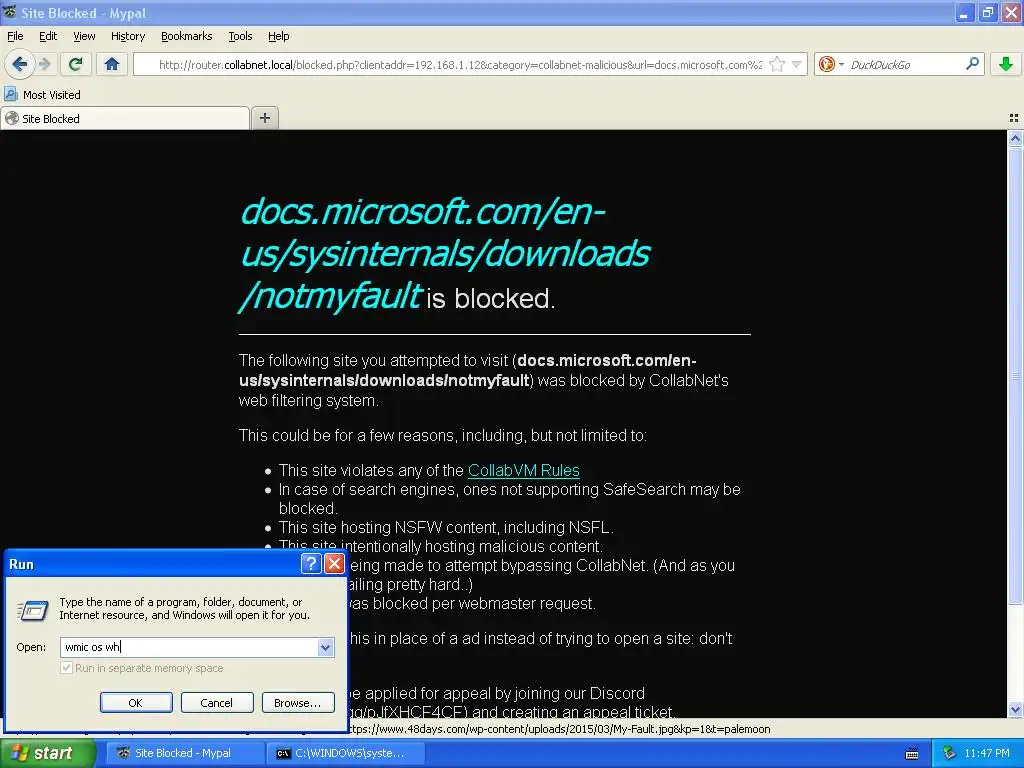1024x768 pixels.
Task: Open a new tab with plus button
Action: click(x=264, y=118)
